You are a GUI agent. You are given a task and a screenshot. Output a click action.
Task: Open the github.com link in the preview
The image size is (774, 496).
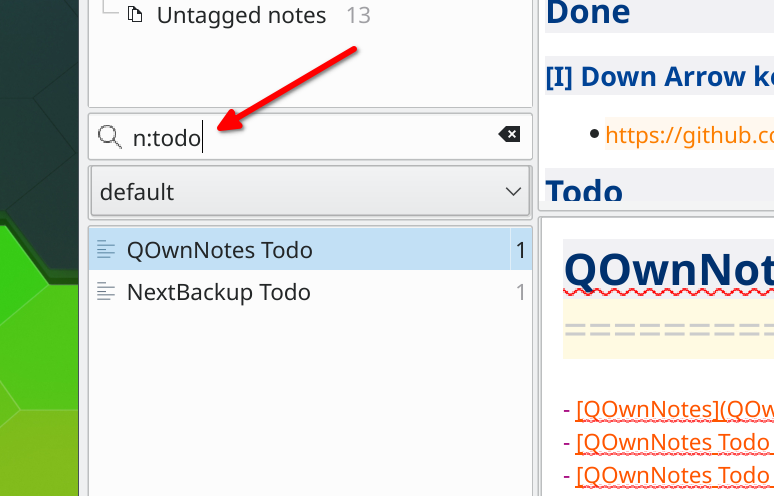(688, 134)
